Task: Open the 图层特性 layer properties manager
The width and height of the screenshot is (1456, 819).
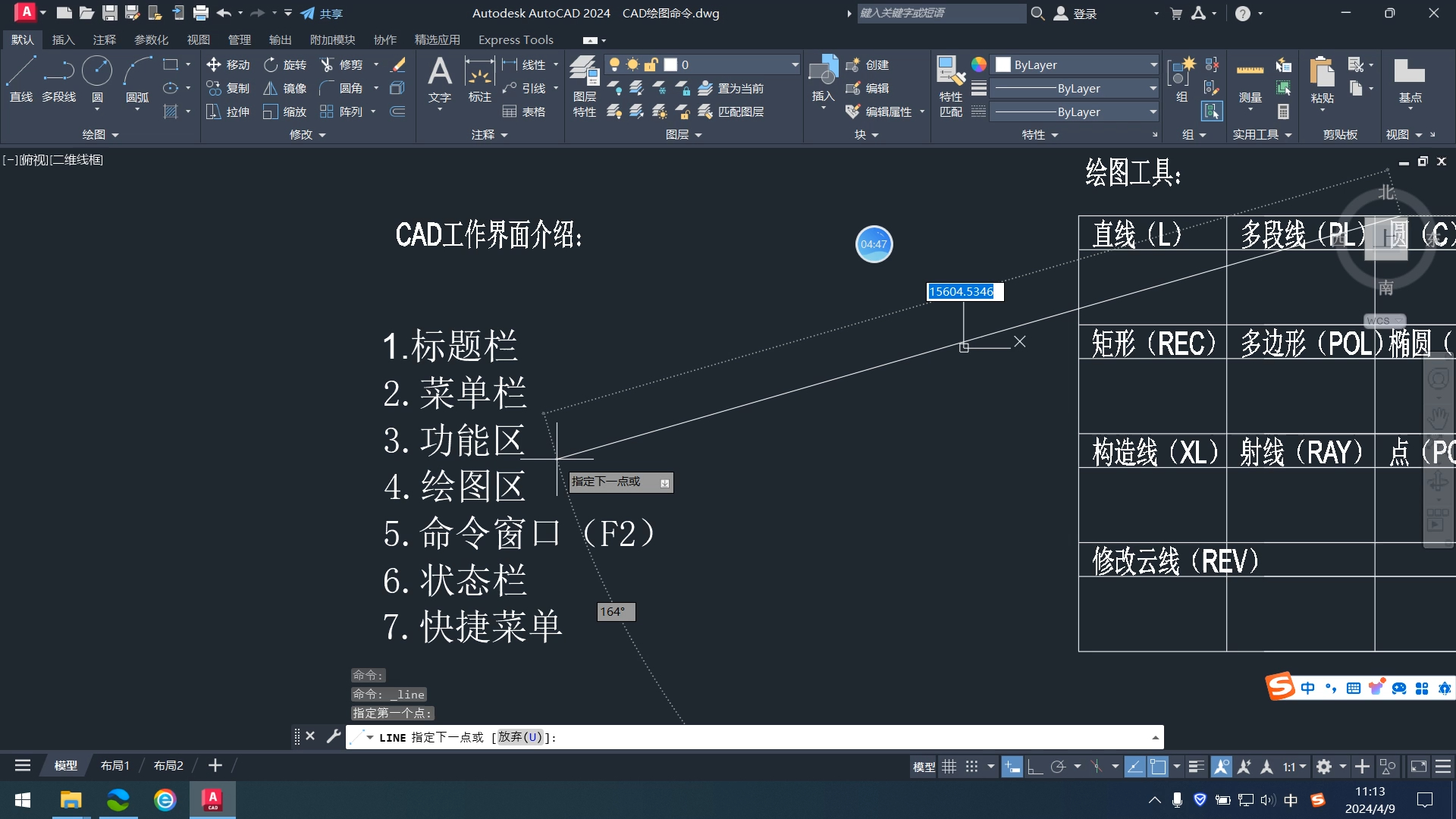Action: click(x=584, y=83)
